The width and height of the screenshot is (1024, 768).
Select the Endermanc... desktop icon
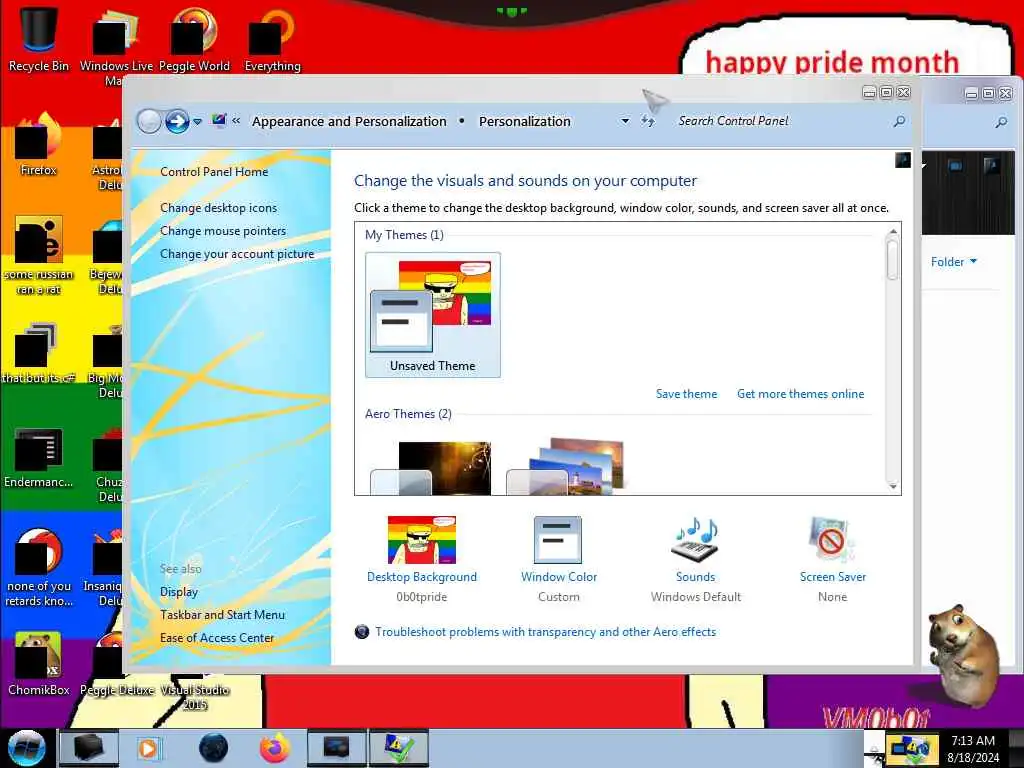[x=39, y=457]
